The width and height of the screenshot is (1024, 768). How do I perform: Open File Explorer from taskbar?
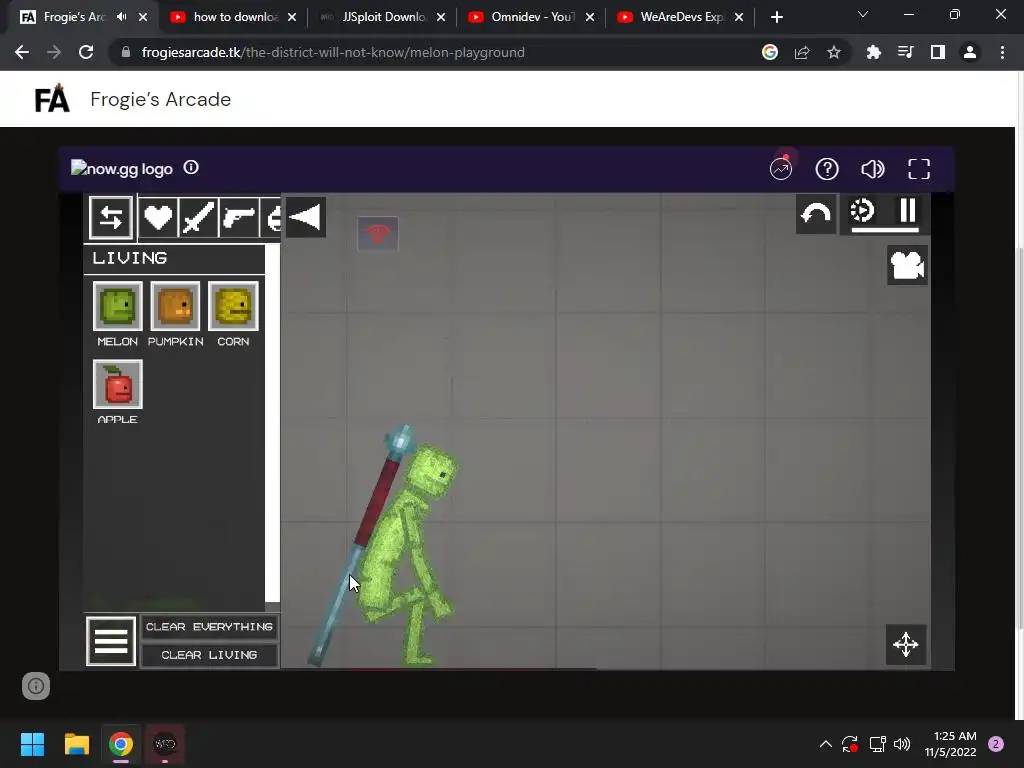[x=76, y=744]
